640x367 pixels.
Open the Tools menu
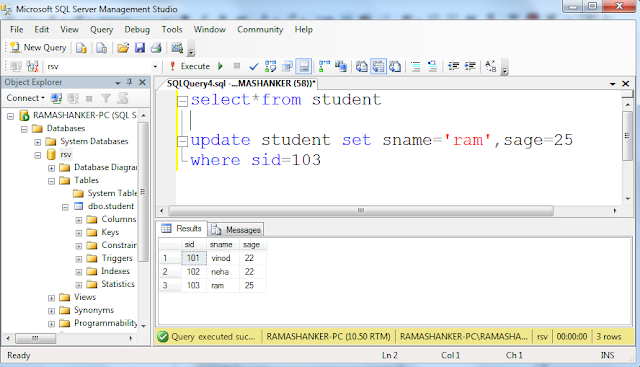click(172, 29)
